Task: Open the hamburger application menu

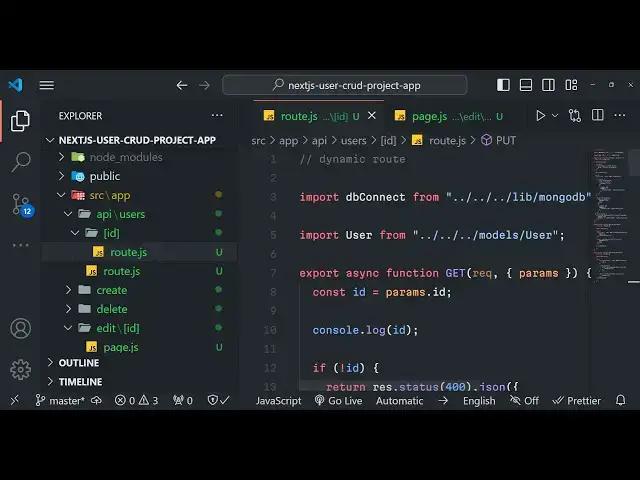Action: 47,85
